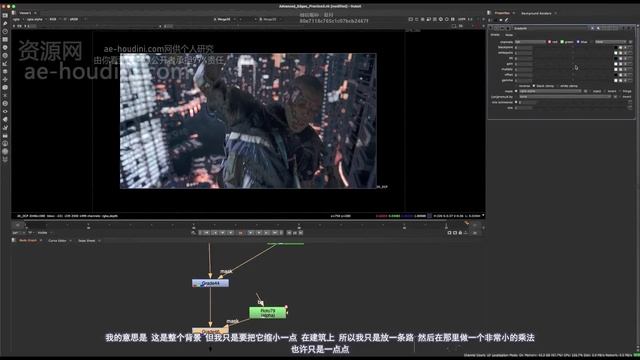Image resolution: width=640 pixels, height=360 pixels.
Task: Switch to the Properties tab
Action: tap(502, 13)
